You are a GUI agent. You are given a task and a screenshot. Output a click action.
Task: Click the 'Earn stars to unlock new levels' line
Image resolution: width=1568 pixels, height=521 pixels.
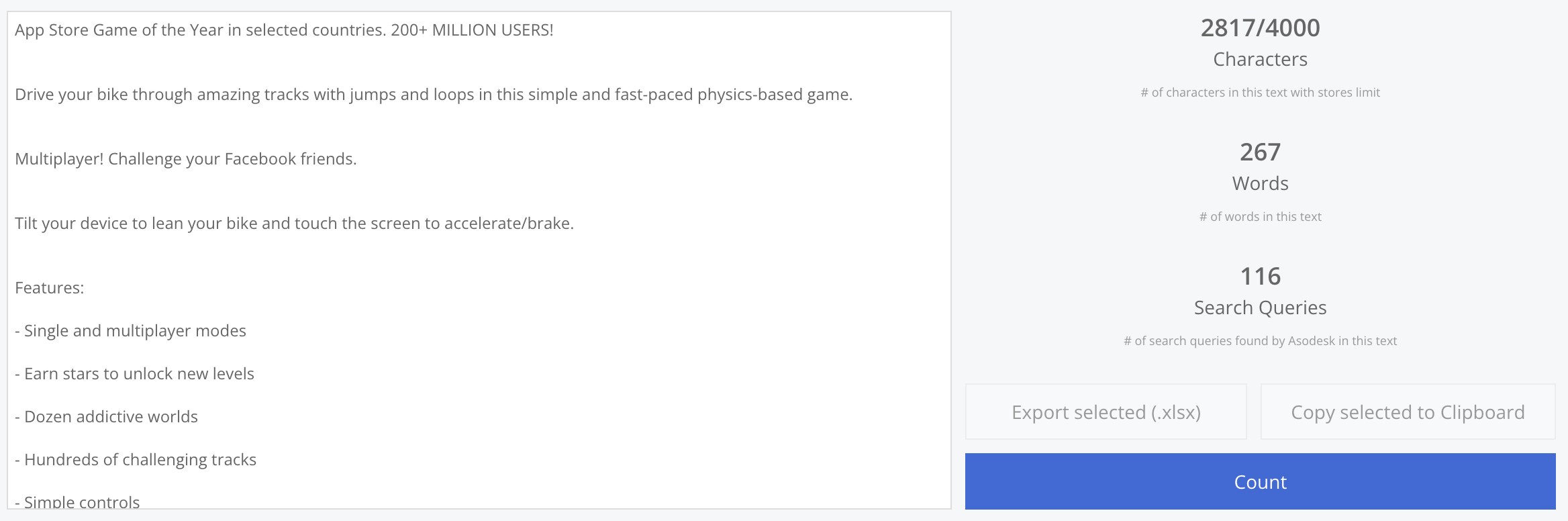tap(135, 374)
